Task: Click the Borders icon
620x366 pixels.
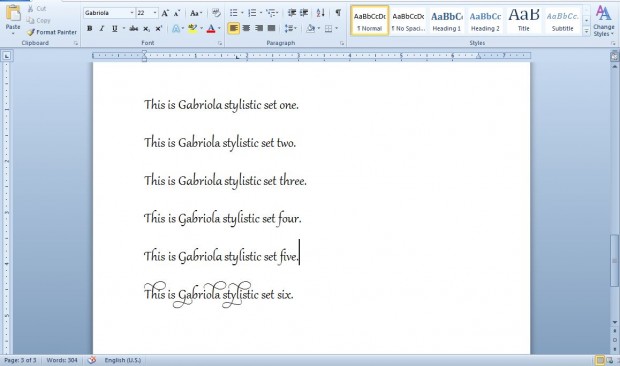Action: [328, 28]
